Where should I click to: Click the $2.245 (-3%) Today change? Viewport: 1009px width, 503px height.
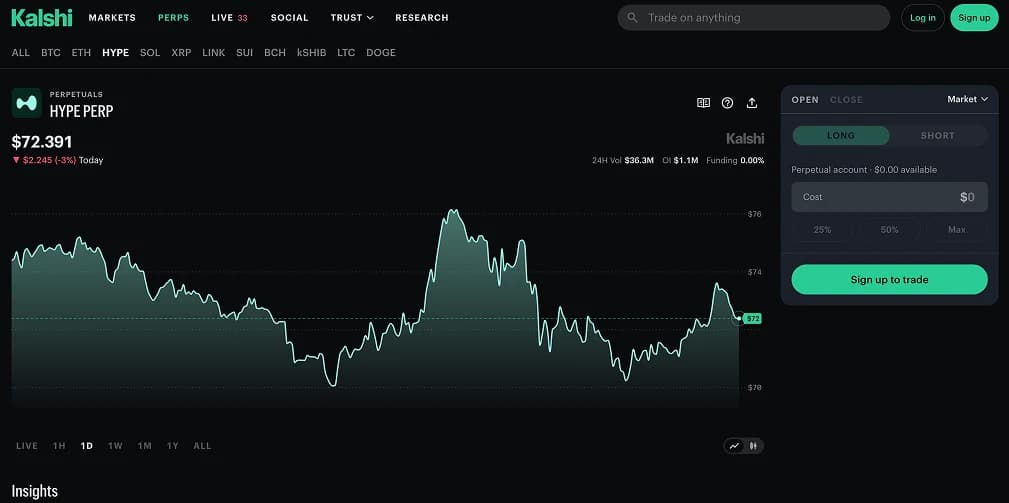click(58, 160)
